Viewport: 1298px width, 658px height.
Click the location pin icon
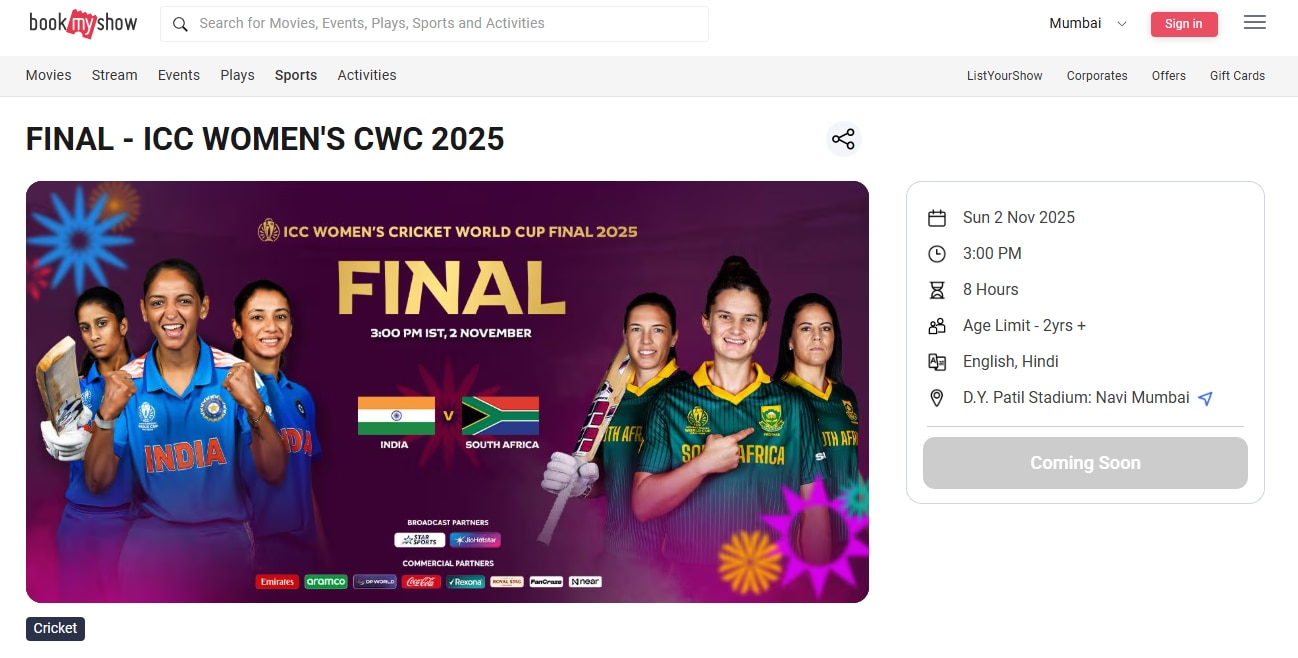pyautogui.click(x=937, y=398)
